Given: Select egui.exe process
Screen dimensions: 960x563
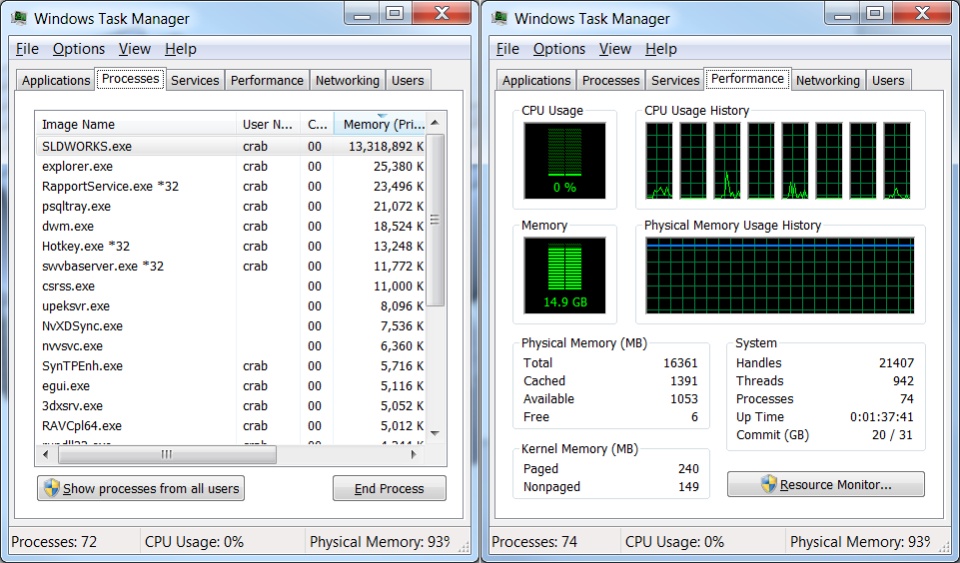Looking at the screenshot, I should [x=230, y=386].
